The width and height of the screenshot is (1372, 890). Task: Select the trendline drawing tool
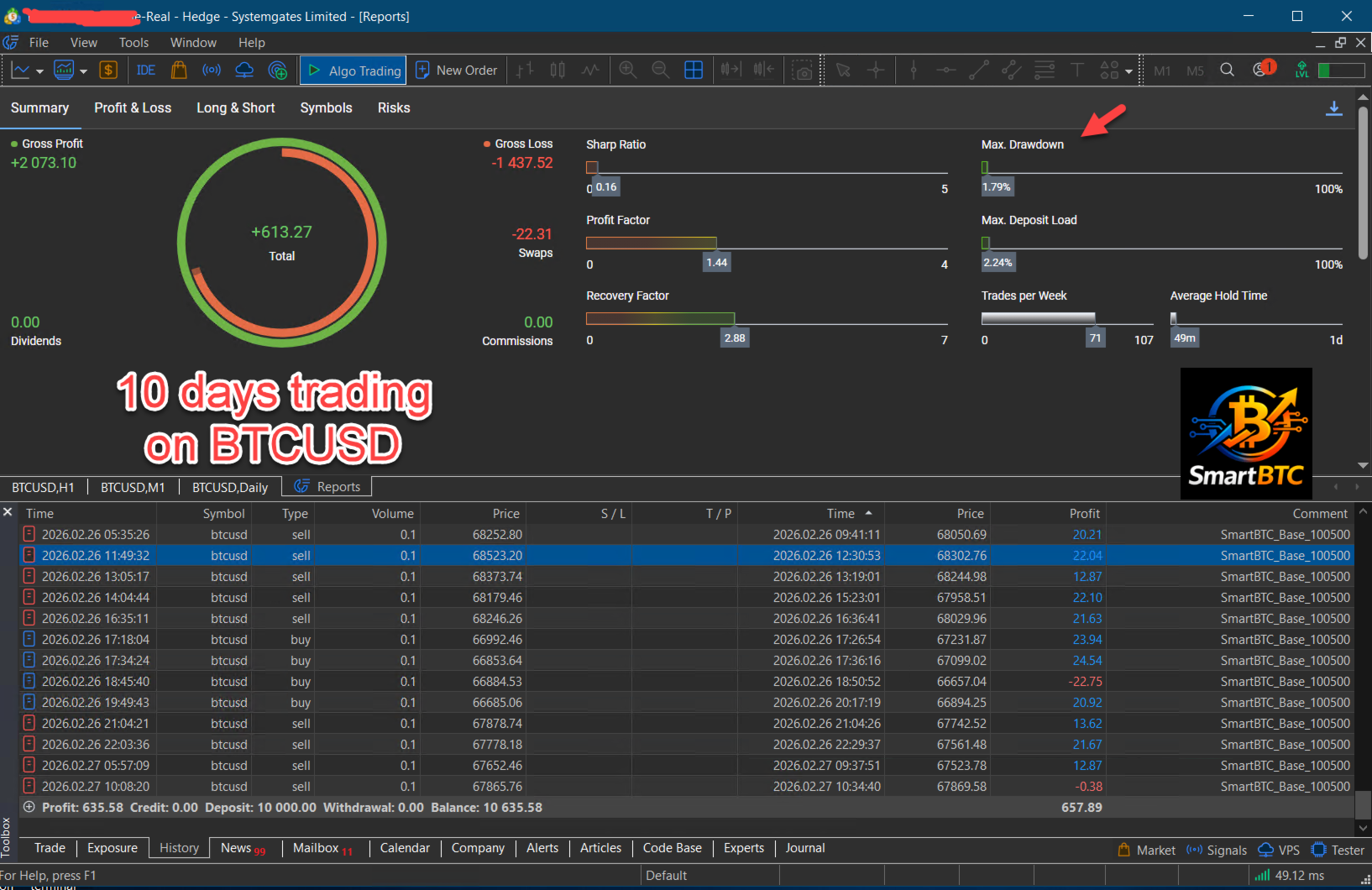tap(978, 71)
